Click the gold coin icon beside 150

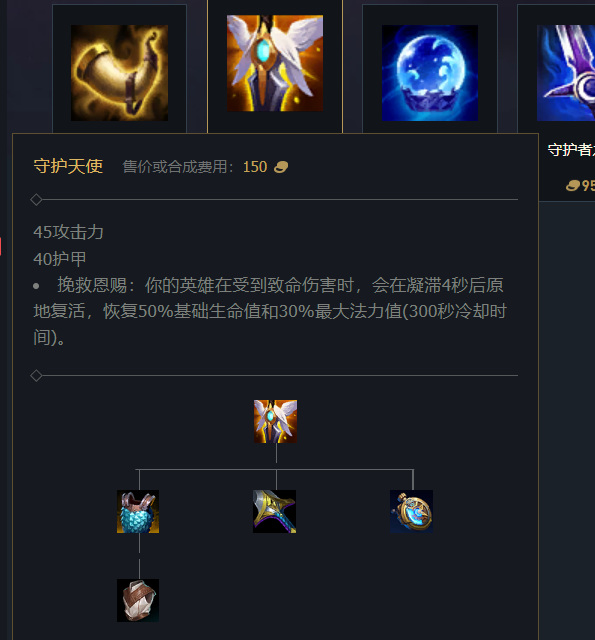(281, 167)
